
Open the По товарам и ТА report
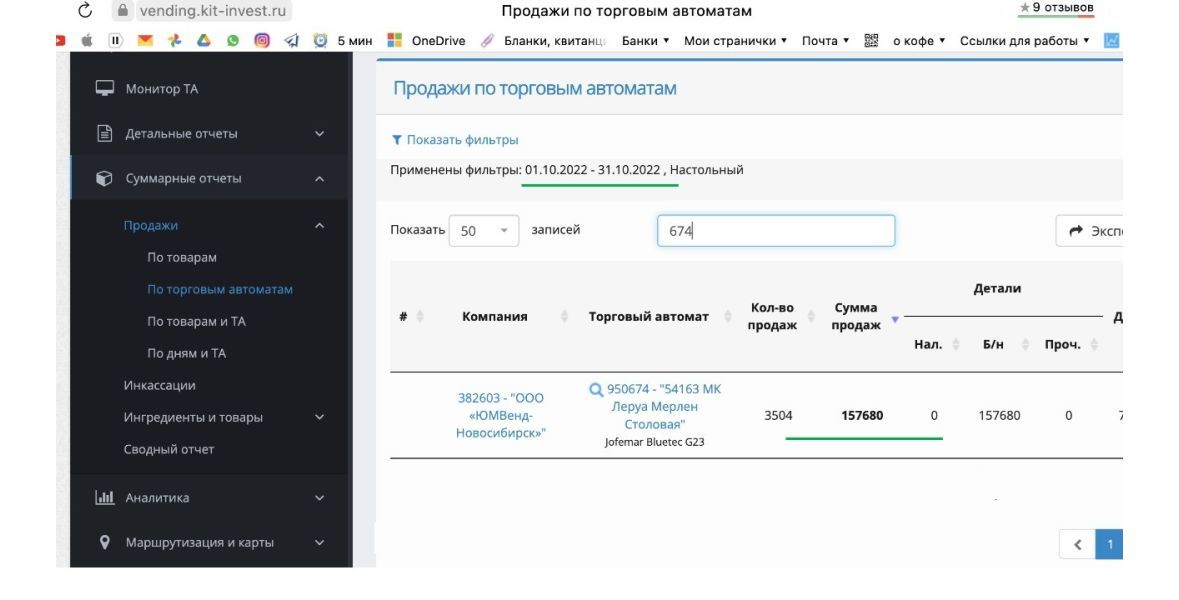(x=196, y=321)
